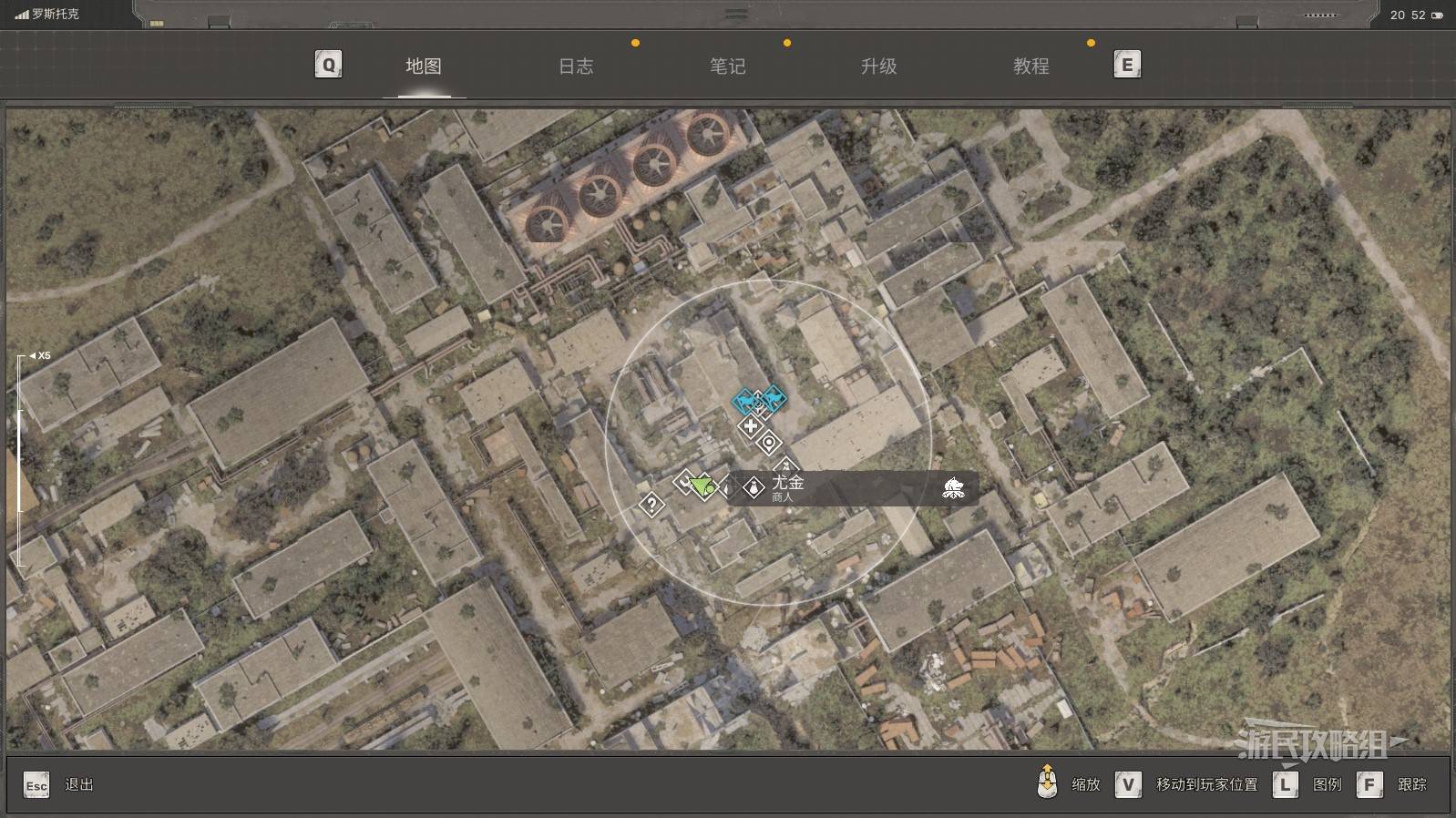The width and height of the screenshot is (1456, 818).
Task: Select the left blue quest marker
Action: coord(745,402)
